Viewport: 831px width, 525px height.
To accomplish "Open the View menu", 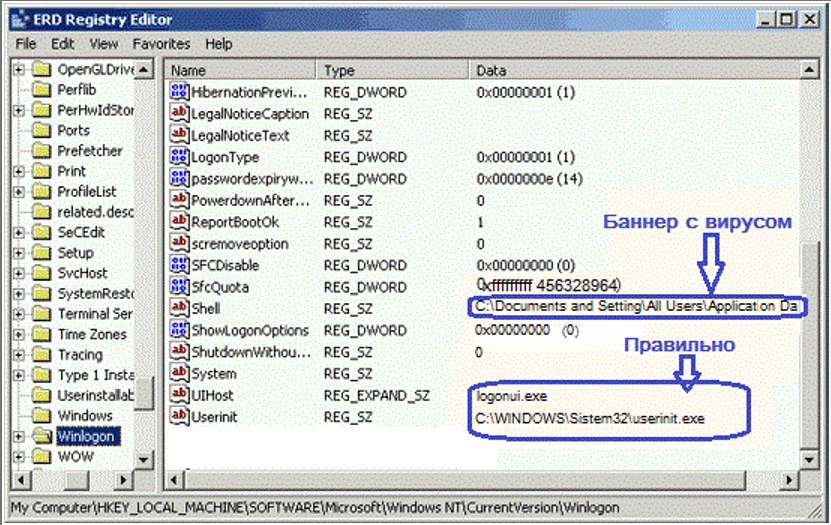I will coord(103,44).
